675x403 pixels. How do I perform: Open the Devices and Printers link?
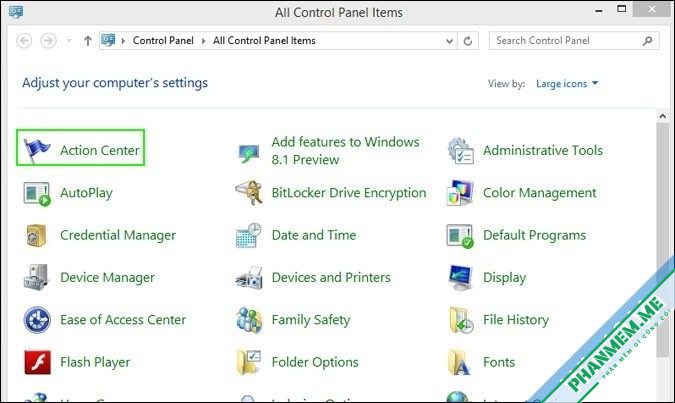tap(331, 277)
